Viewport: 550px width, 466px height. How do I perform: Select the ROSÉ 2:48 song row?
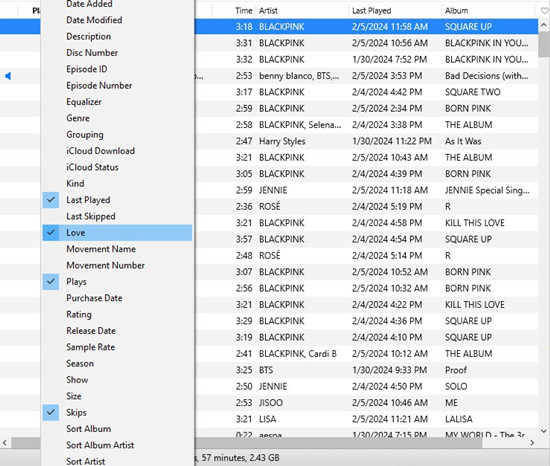(366, 256)
